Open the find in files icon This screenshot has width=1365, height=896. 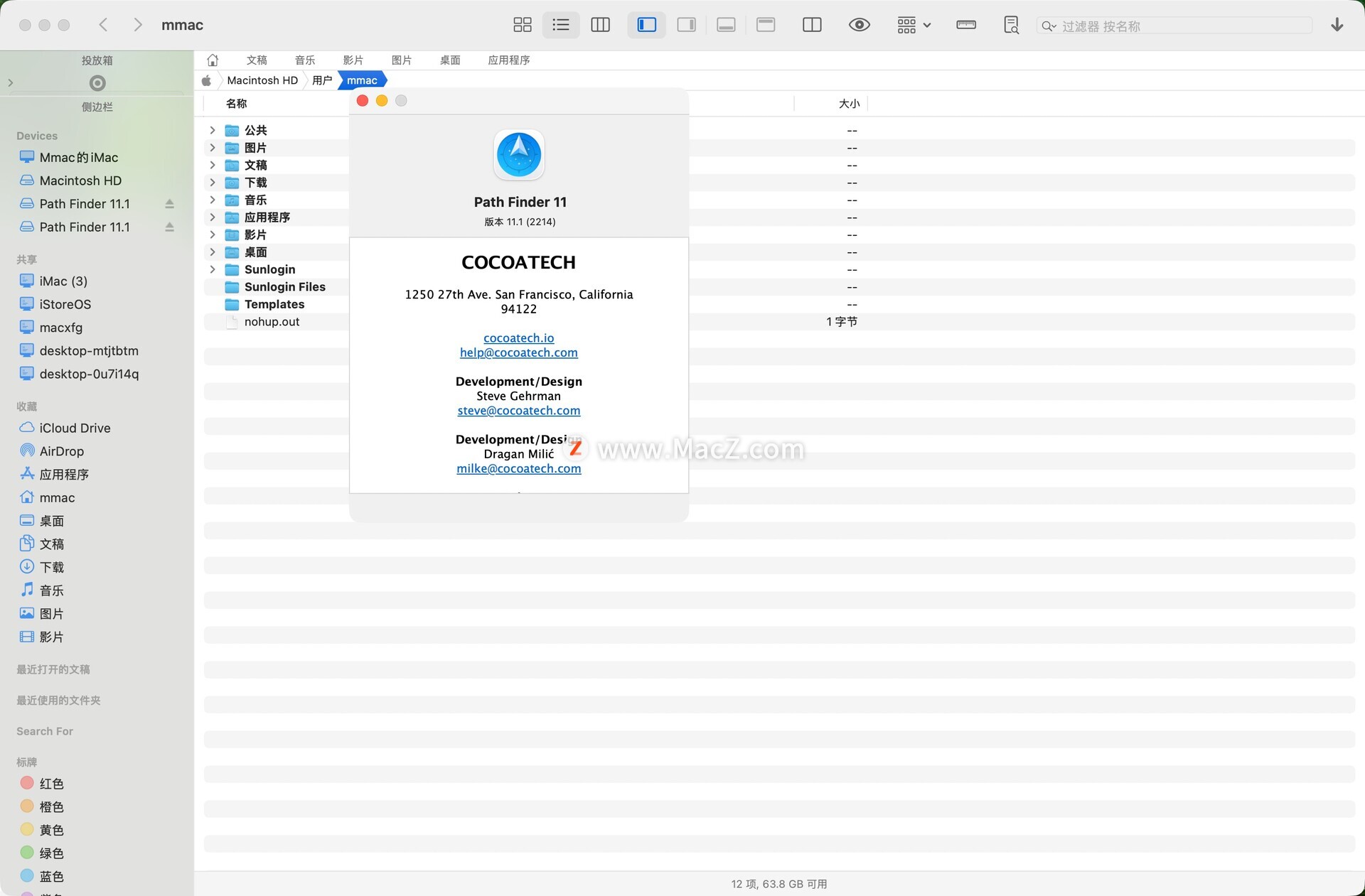point(1011,25)
